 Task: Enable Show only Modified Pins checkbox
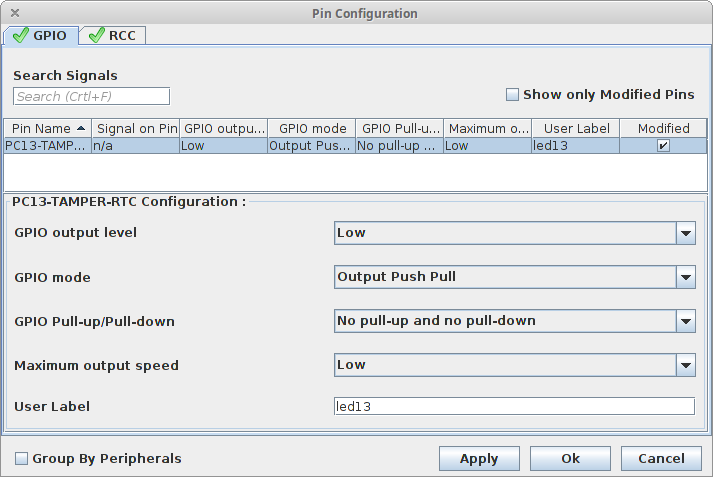coord(512,95)
